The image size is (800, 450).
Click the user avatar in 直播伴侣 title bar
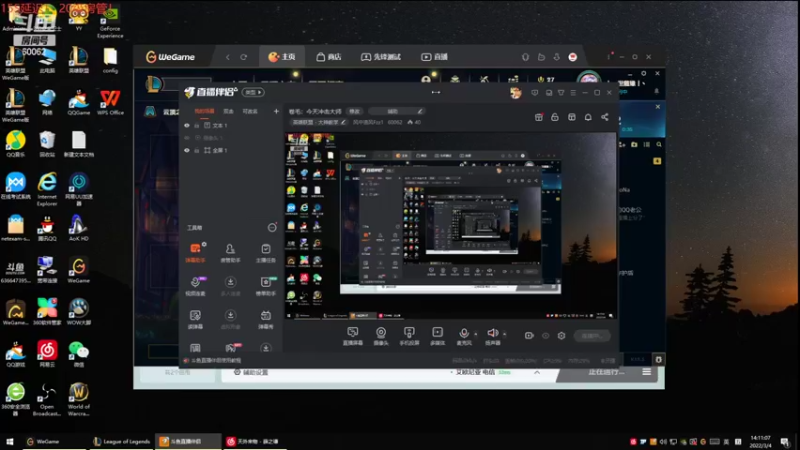click(516, 93)
